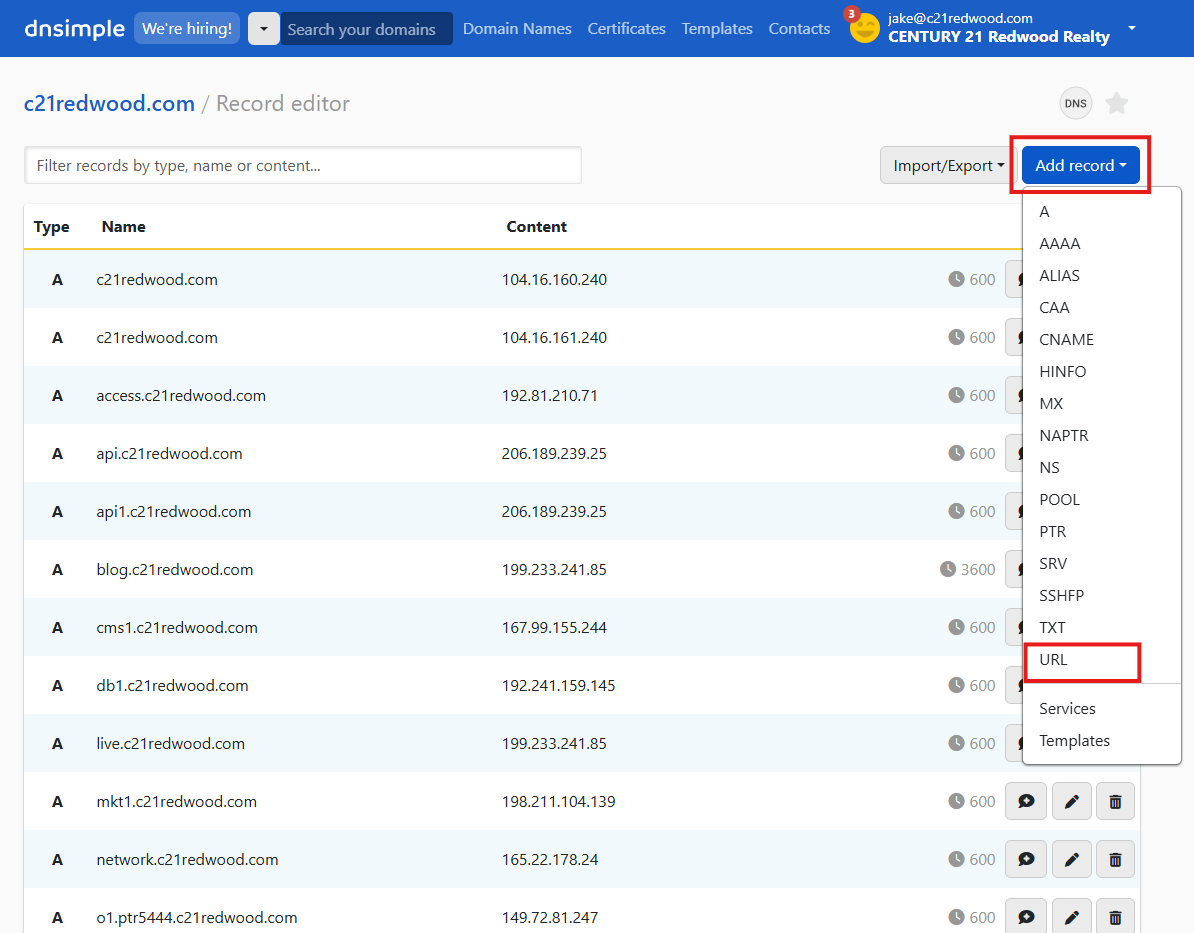1194x933 pixels.
Task: Focus the filter records input field
Action: 303,166
